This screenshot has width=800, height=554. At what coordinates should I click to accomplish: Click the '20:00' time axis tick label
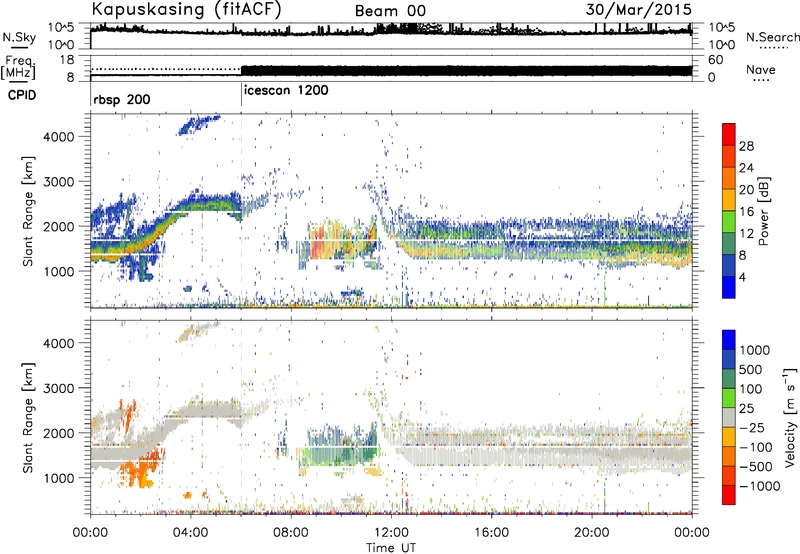(591, 533)
